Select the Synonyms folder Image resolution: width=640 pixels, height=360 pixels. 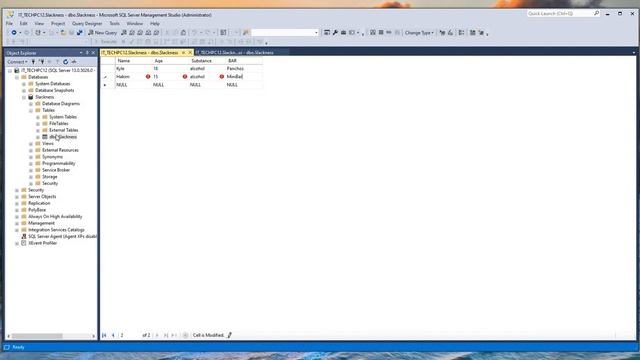pyautogui.click(x=52, y=157)
